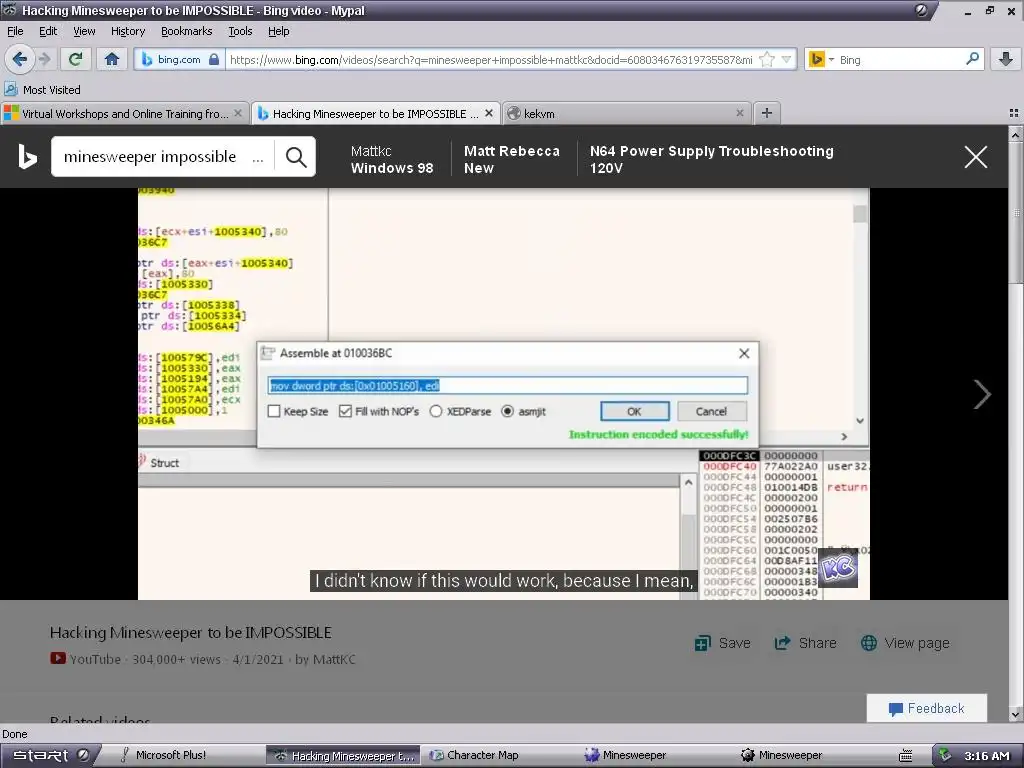Open the View menu
The width and height of the screenshot is (1024, 768).
point(84,31)
